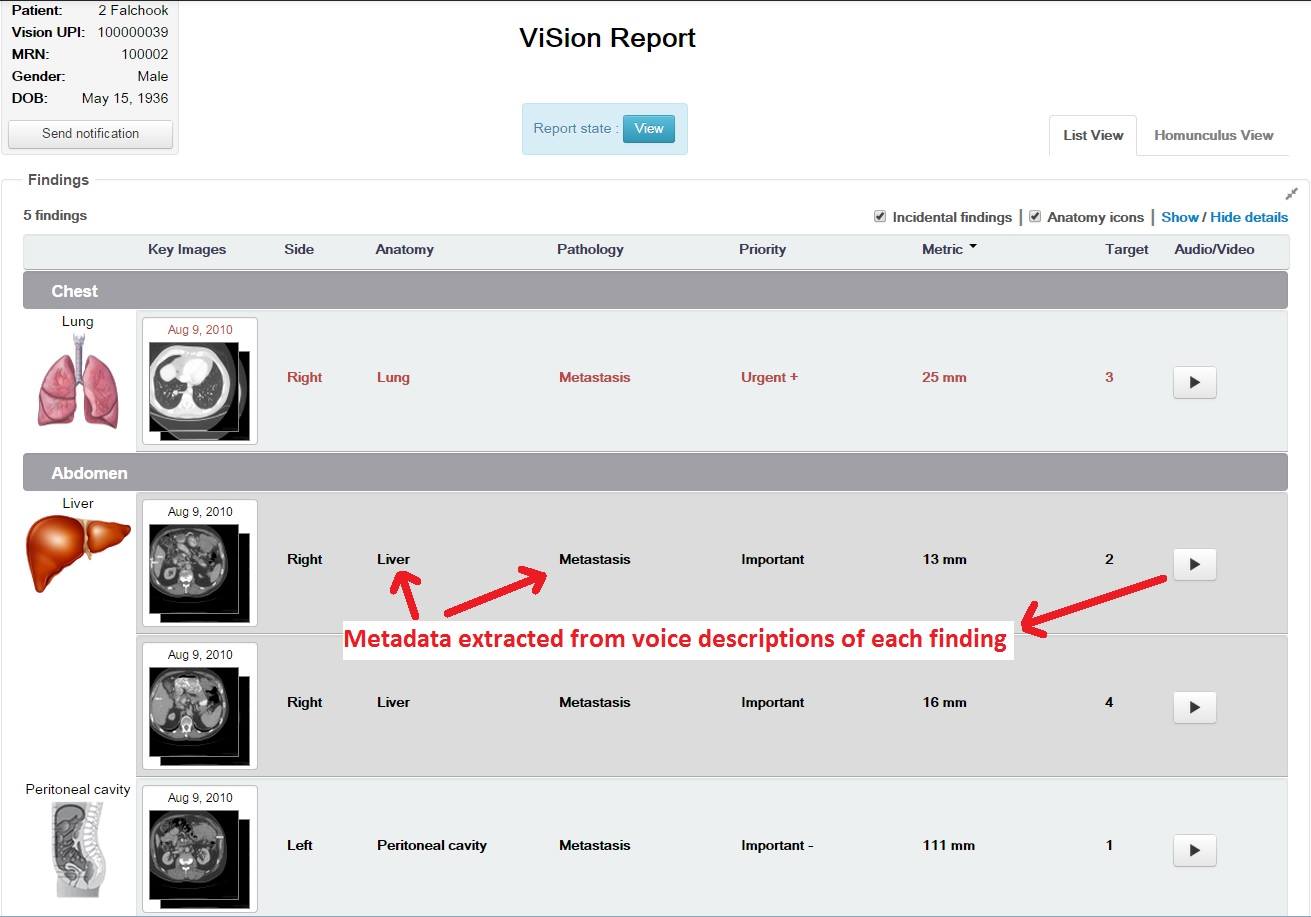Viewport: 1311px width, 917px height.
Task: Click the Show details link
Action: point(1180,217)
